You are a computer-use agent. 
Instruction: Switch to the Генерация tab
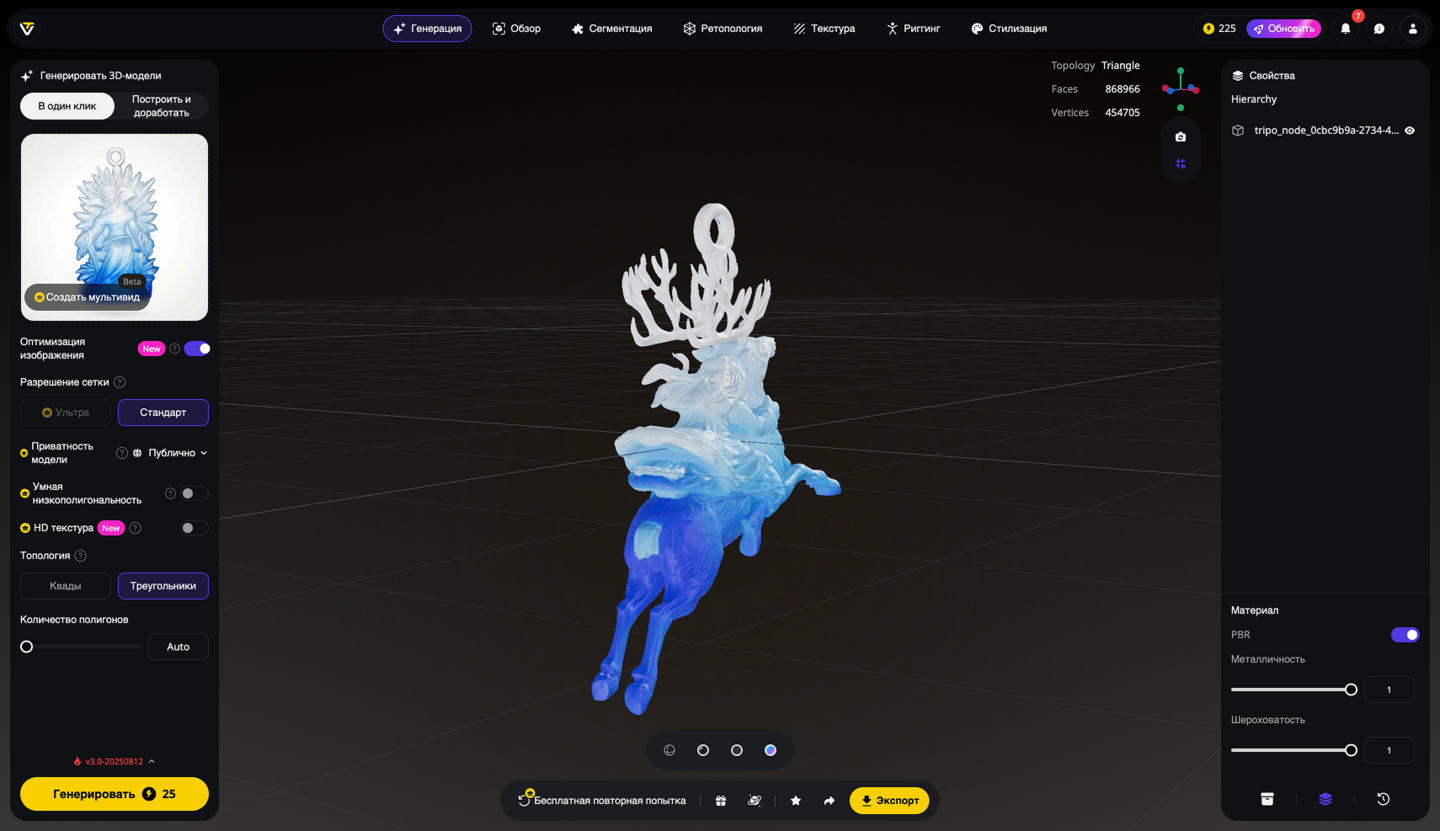(427, 29)
